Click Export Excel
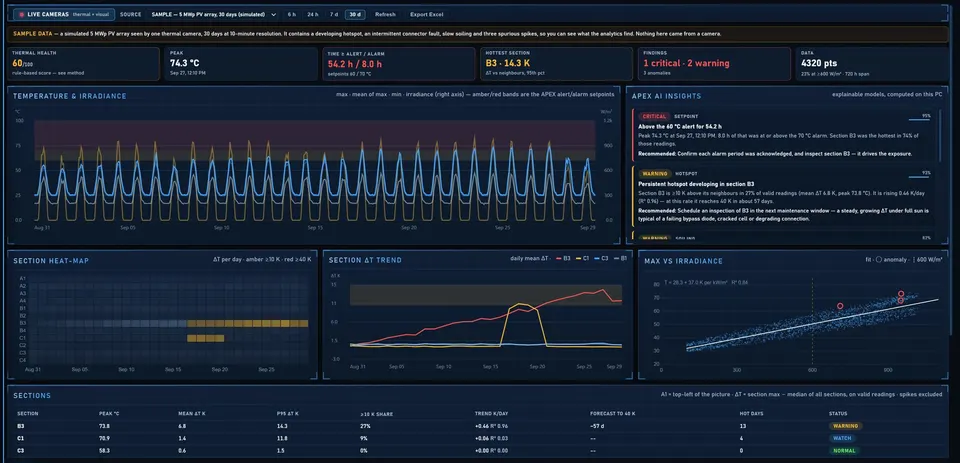This screenshot has height=463, width=960. (426, 14)
